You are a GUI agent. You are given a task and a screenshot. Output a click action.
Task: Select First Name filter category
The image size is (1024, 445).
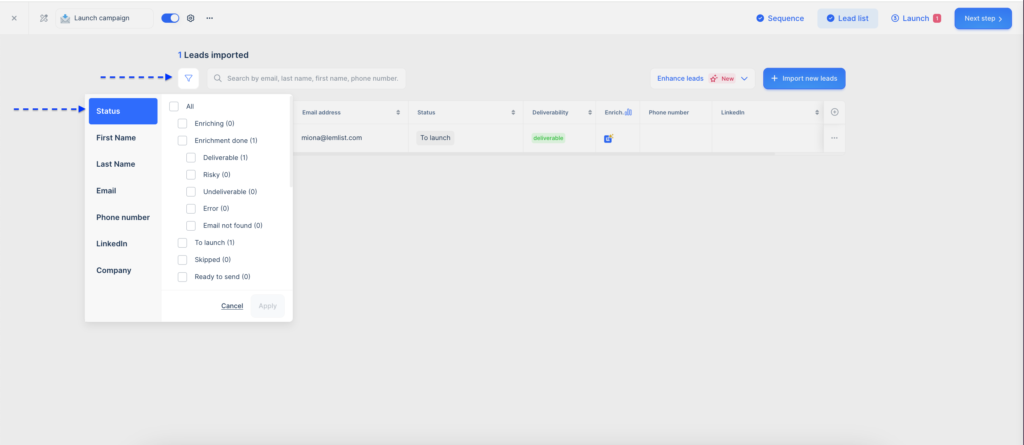click(x=116, y=138)
